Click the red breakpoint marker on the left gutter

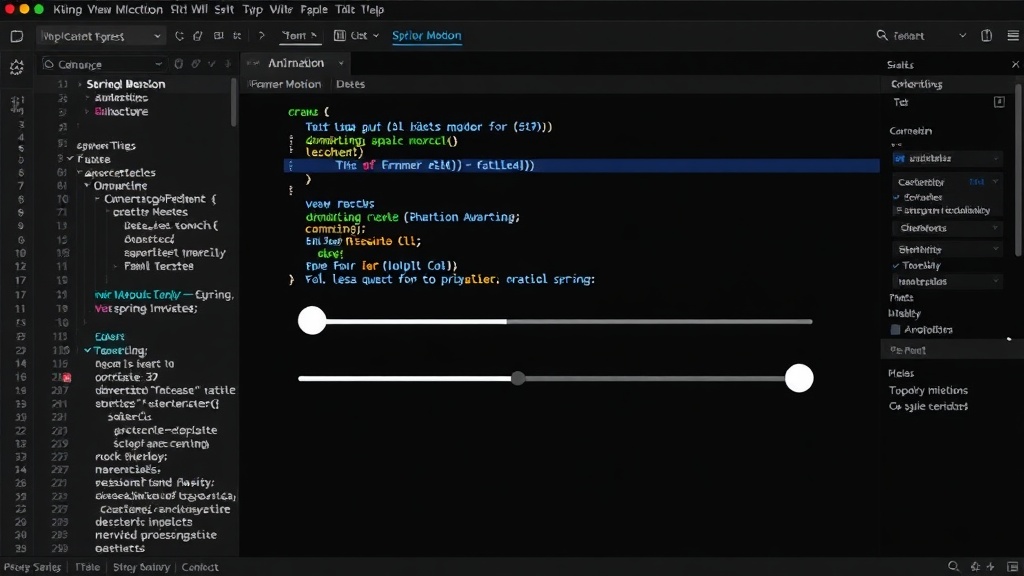(67, 377)
